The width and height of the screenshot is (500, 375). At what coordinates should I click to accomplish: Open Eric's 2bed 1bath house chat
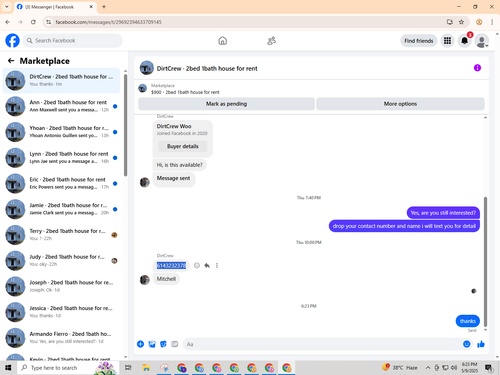[61, 183]
